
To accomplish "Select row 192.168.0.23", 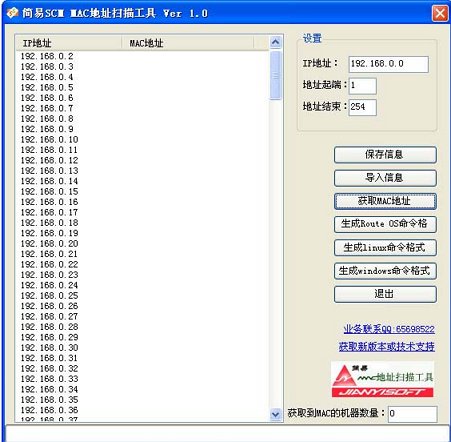I will (142, 275).
